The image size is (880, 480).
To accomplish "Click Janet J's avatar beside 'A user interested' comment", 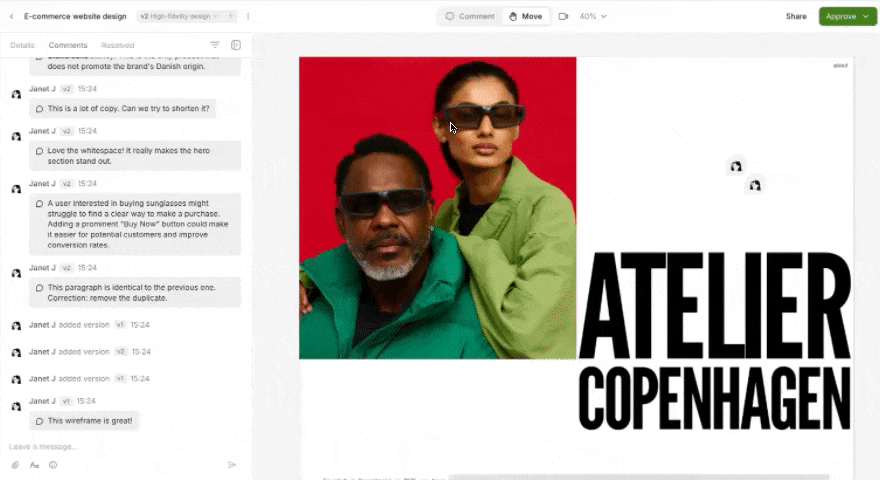I will [16, 189].
